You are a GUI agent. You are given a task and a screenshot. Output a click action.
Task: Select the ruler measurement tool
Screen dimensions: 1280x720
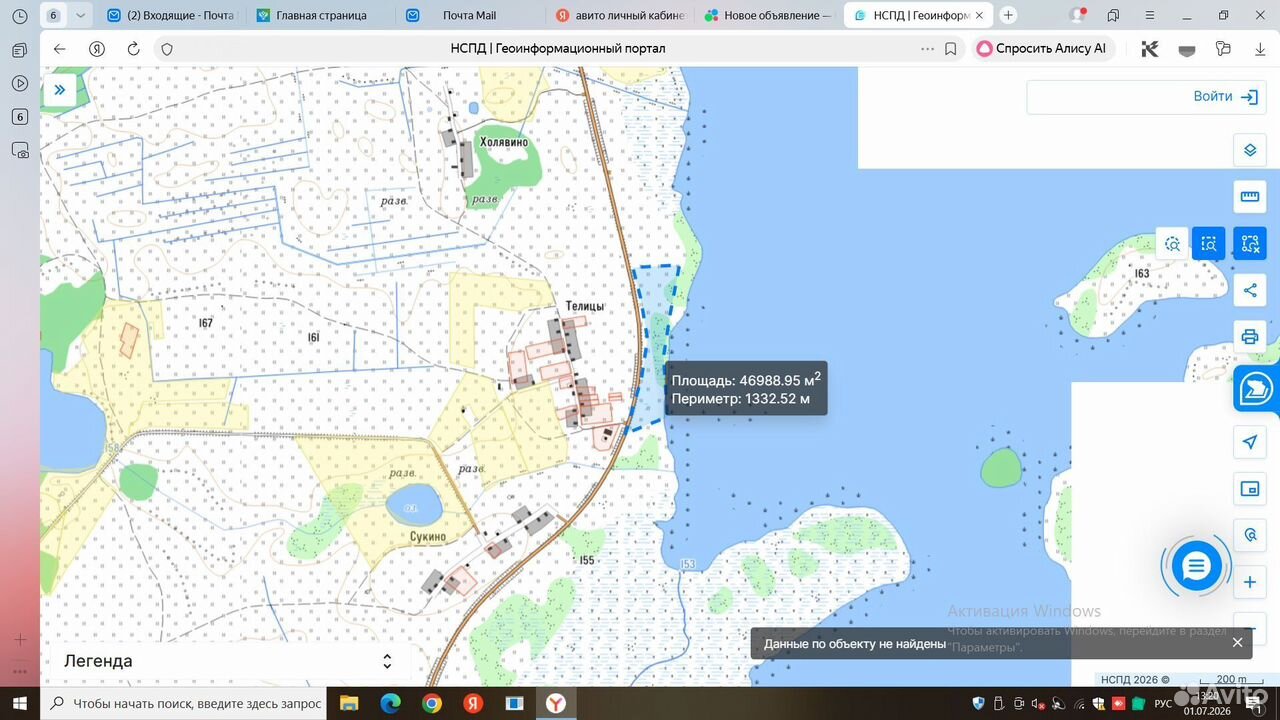point(1250,196)
